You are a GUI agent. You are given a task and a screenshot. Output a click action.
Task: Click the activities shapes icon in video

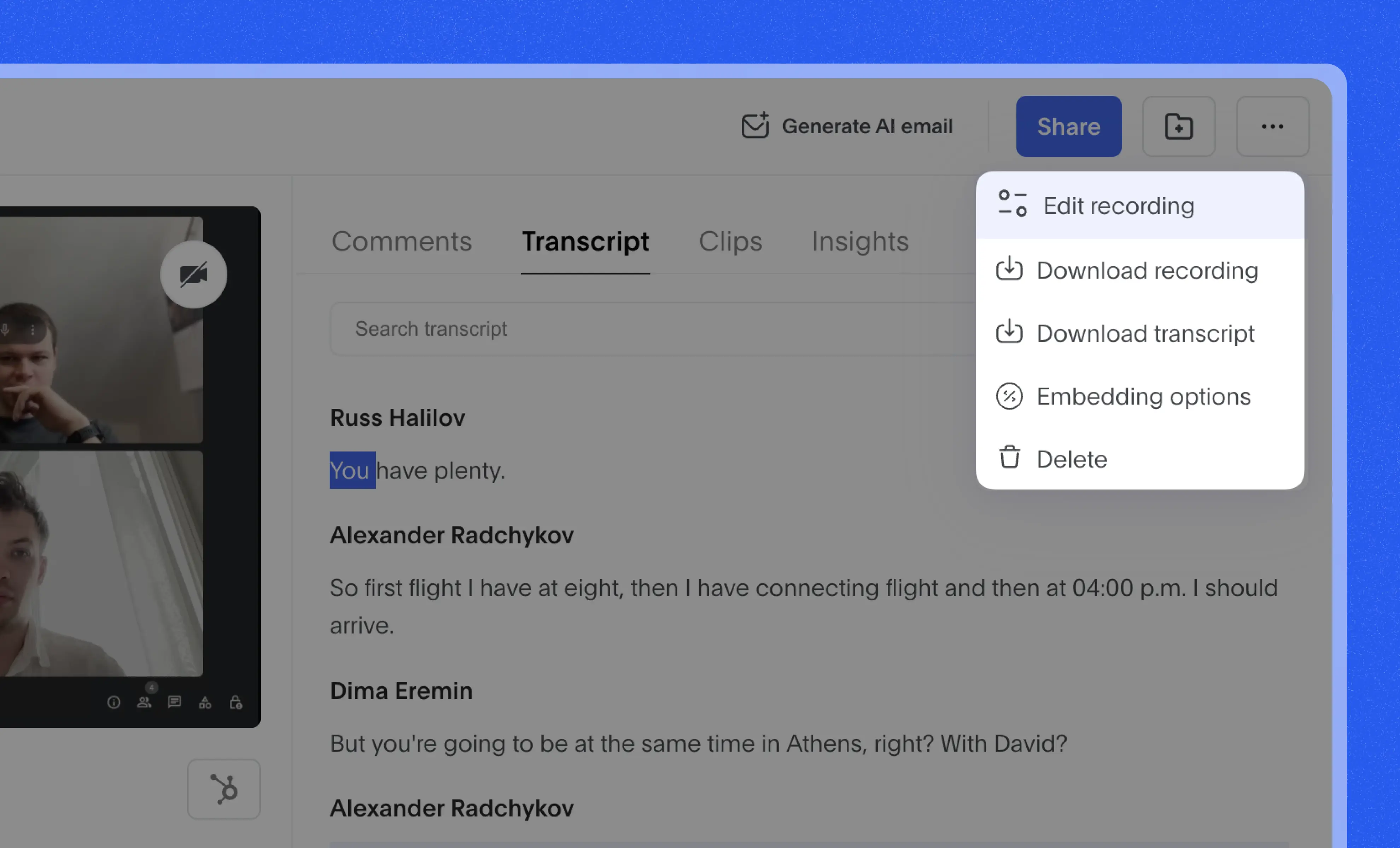(205, 702)
